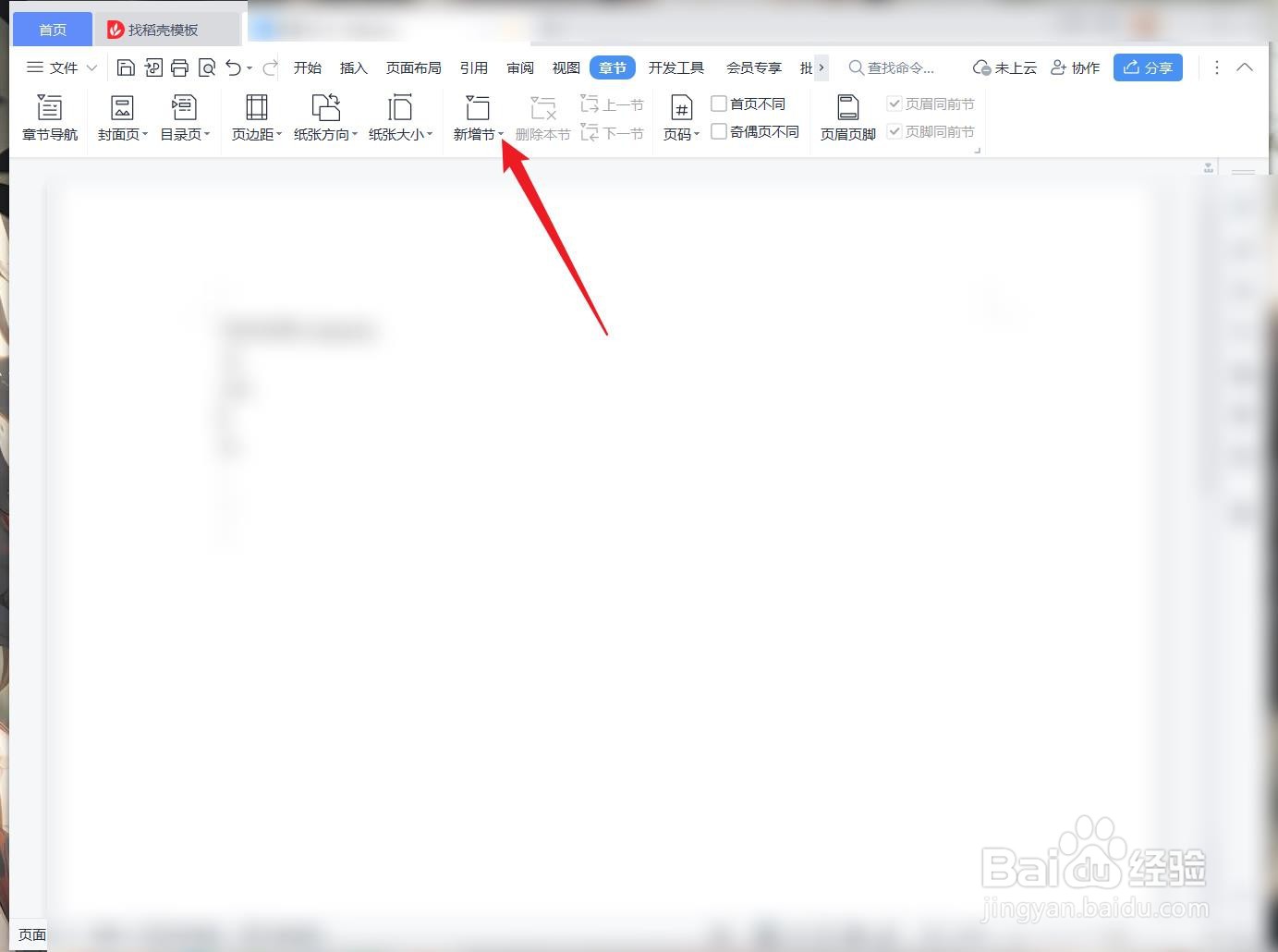Expand the 新增节 dropdown arrow
The height and width of the screenshot is (952, 1278).
coord(501,135)
